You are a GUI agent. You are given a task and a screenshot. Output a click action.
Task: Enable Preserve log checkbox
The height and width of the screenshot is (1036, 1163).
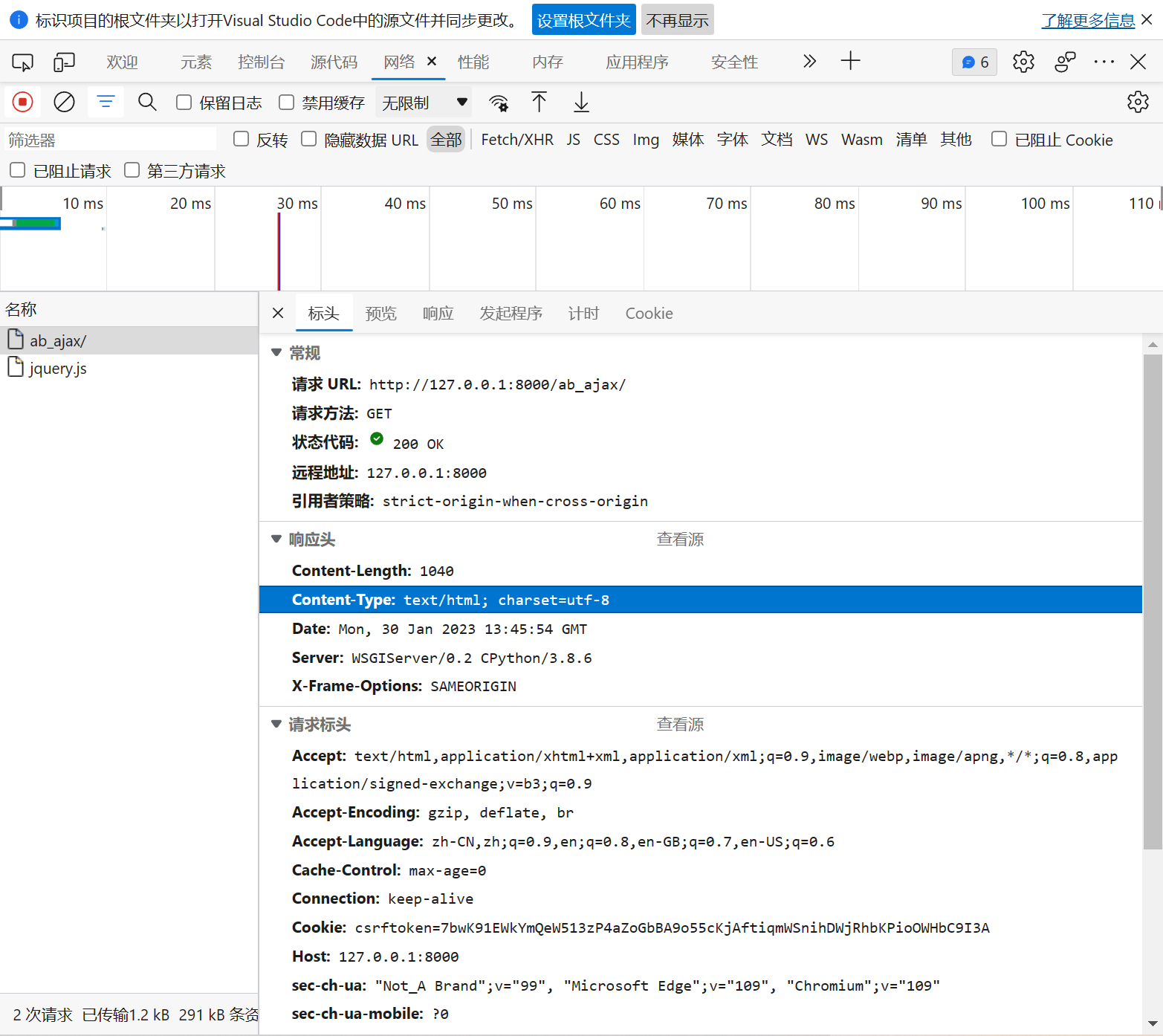184,102
